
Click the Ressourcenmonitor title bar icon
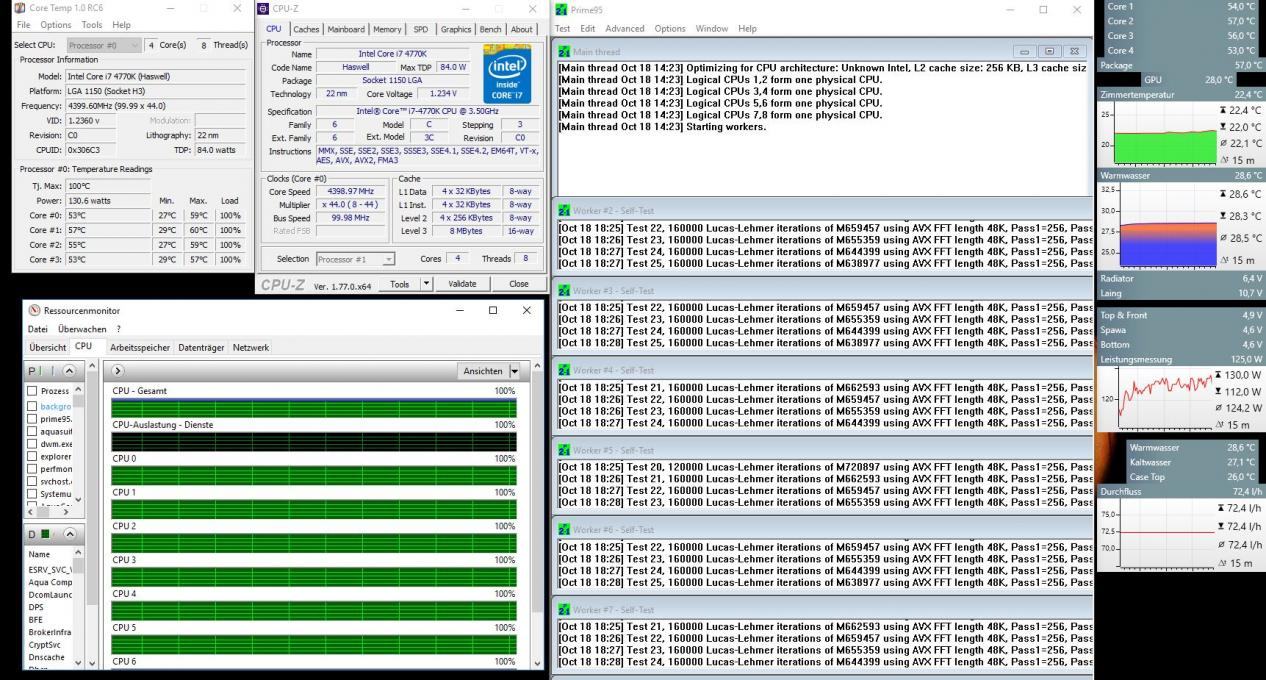click(35, 311)
